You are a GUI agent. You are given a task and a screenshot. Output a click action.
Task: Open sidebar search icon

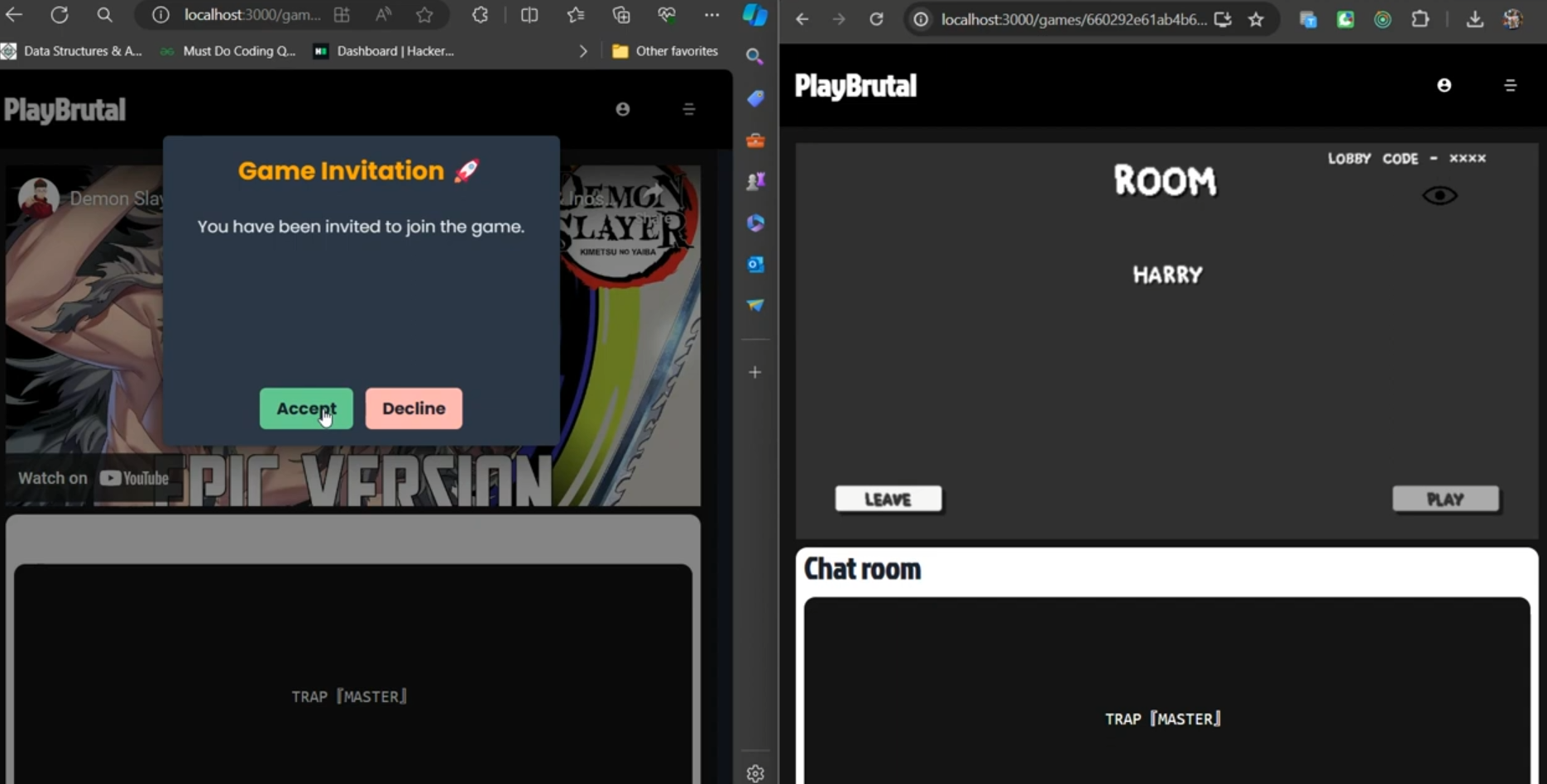[754, 56]
